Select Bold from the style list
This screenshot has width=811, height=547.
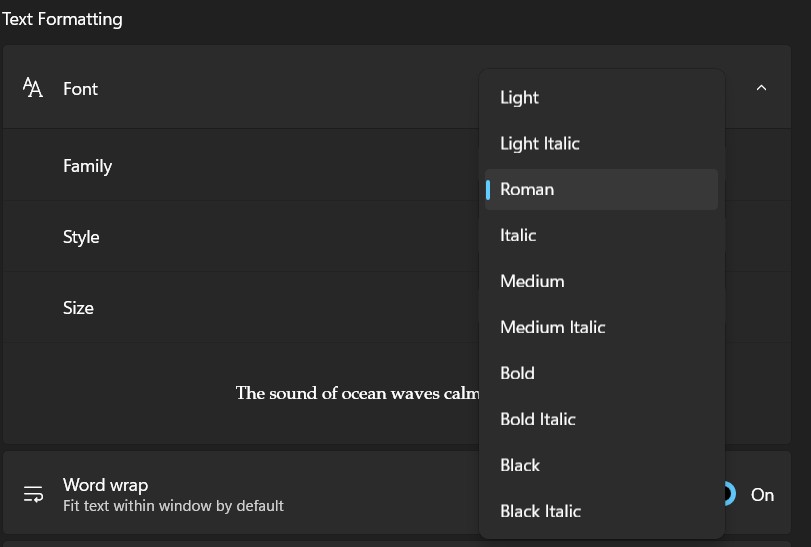(x=517, y=374)
